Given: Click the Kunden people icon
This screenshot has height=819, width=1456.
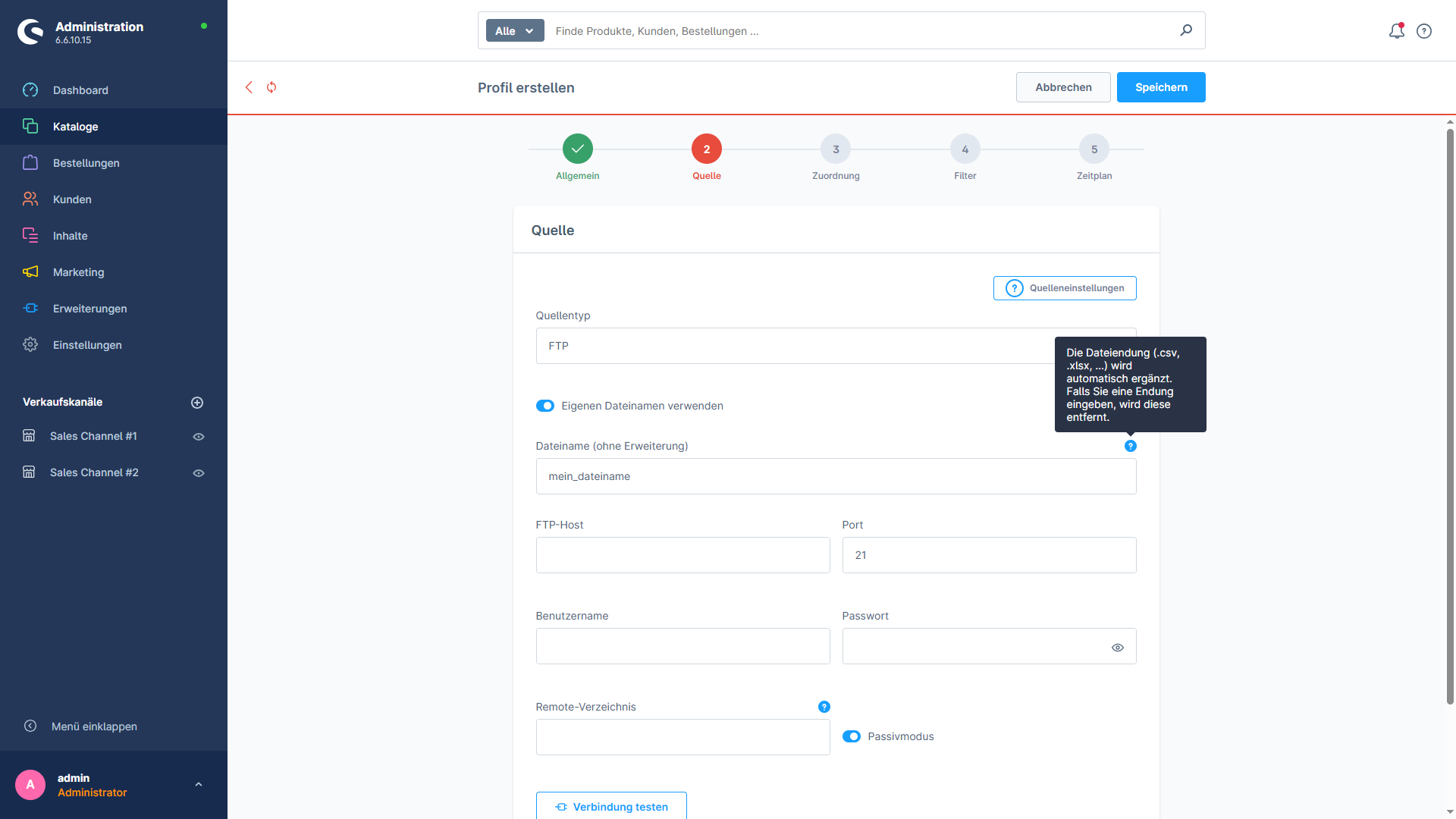Looking at the screenshot, I should (30, 199).
